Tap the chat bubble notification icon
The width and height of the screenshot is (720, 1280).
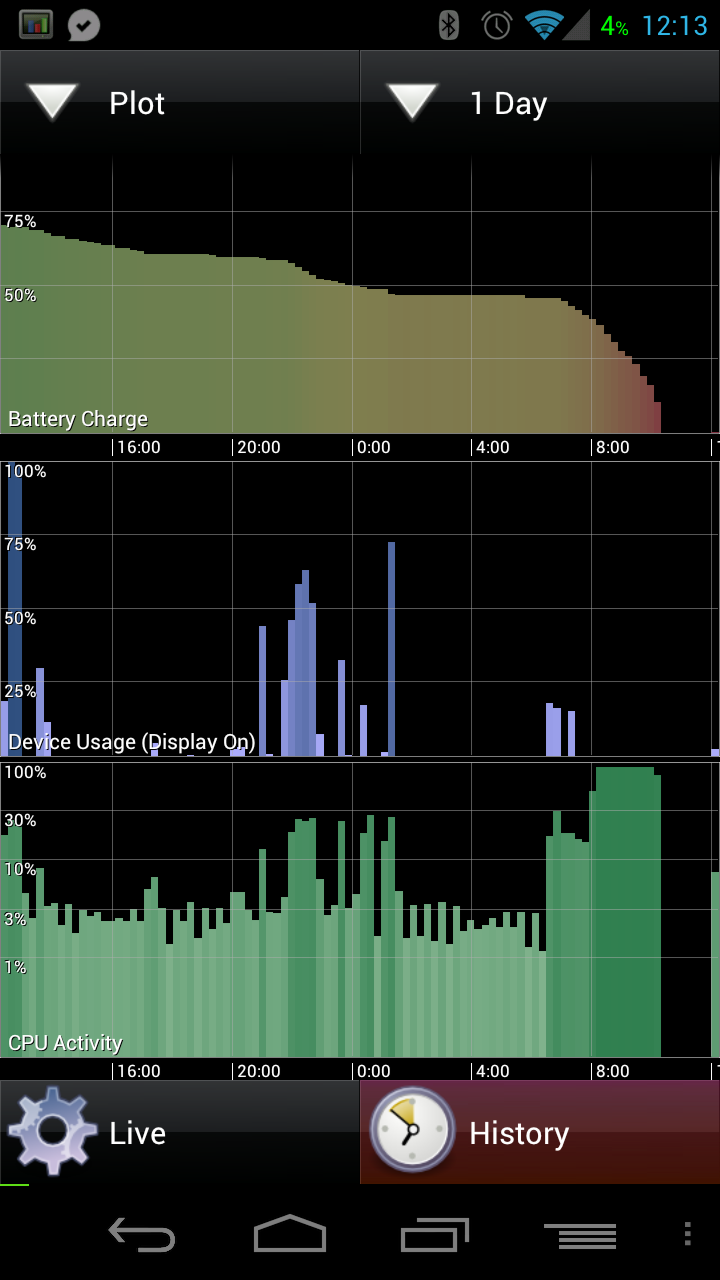pyautogui.click(x=84, y=25)
